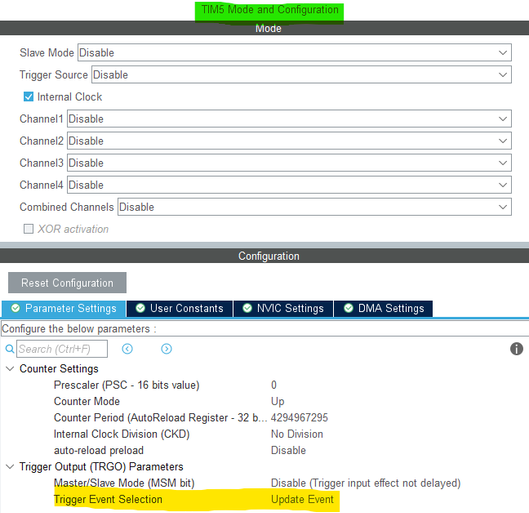Click the Search (Ctrl+F) input field
The width and height of the screenshot is (529, 513).
[62, 349]
